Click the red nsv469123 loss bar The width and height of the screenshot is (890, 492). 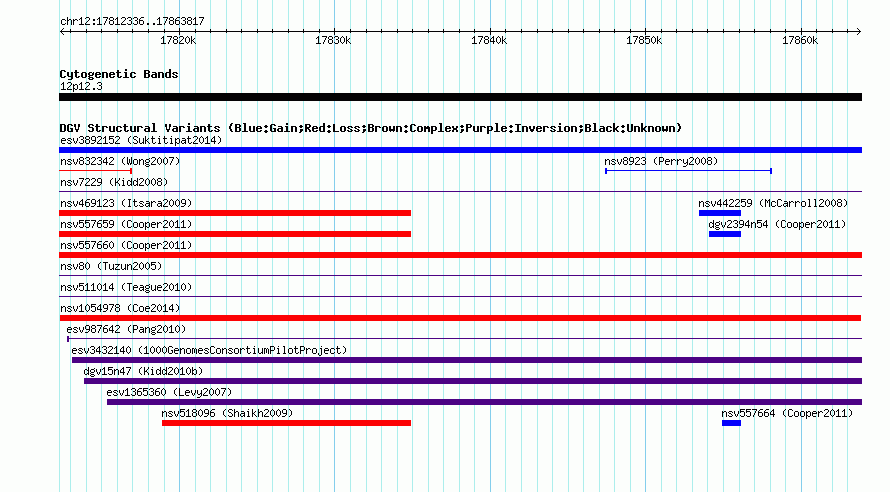pyautogui.click(x=235, y=213)
